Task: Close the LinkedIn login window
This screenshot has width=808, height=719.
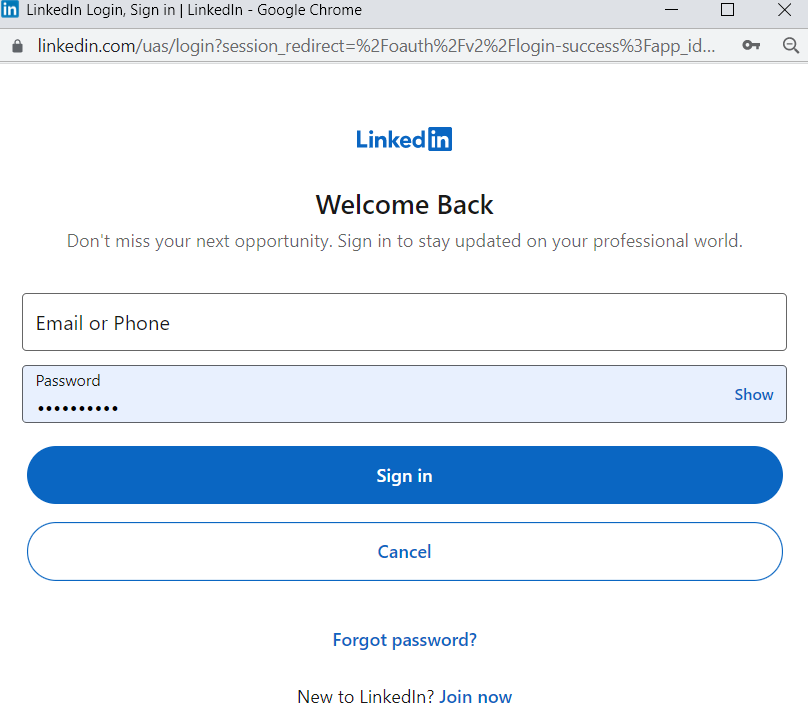Action: tap(784, 10)
